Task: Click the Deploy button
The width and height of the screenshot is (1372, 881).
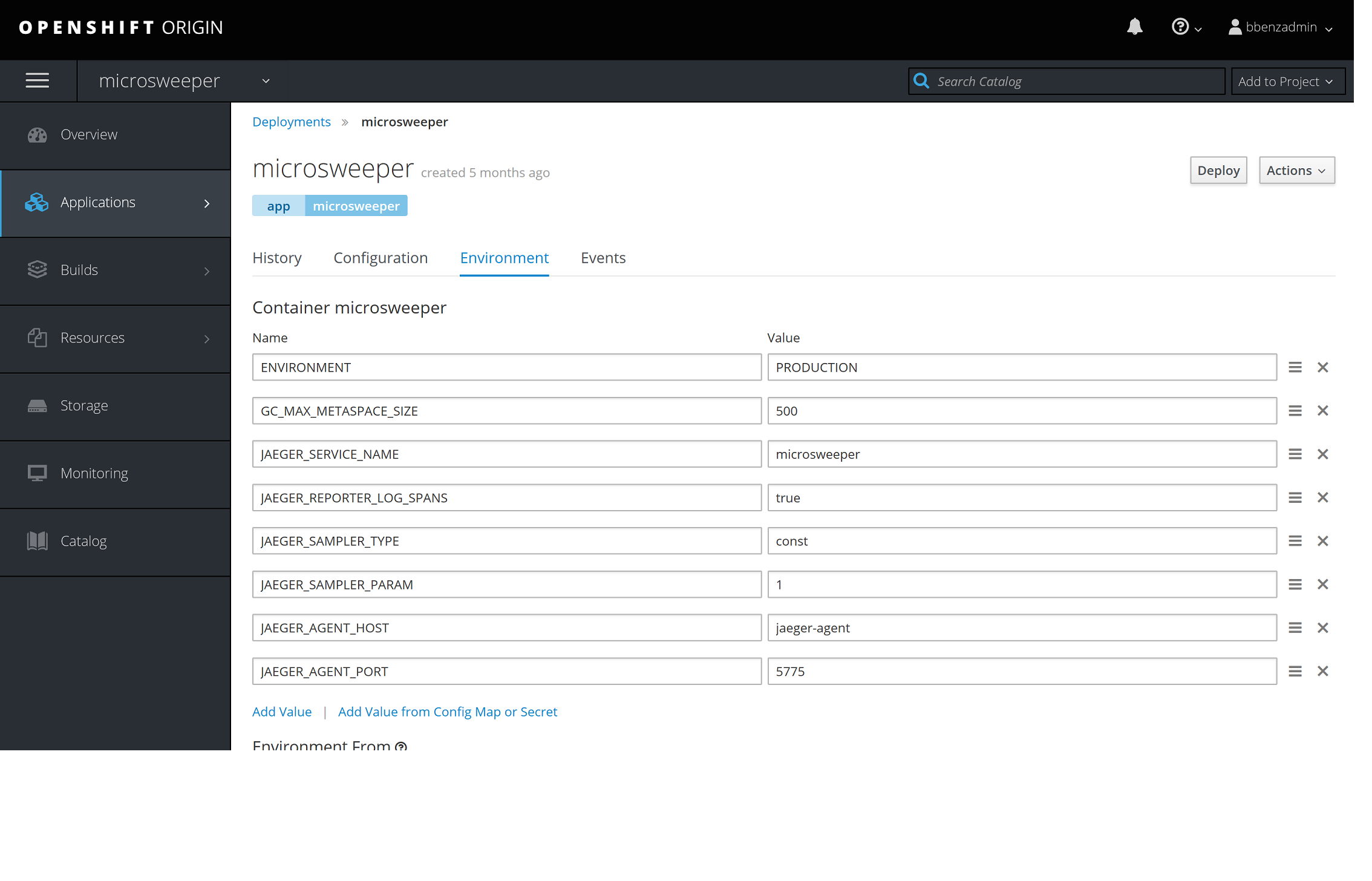Action: pyautogui.click(x=1218, y=171)
